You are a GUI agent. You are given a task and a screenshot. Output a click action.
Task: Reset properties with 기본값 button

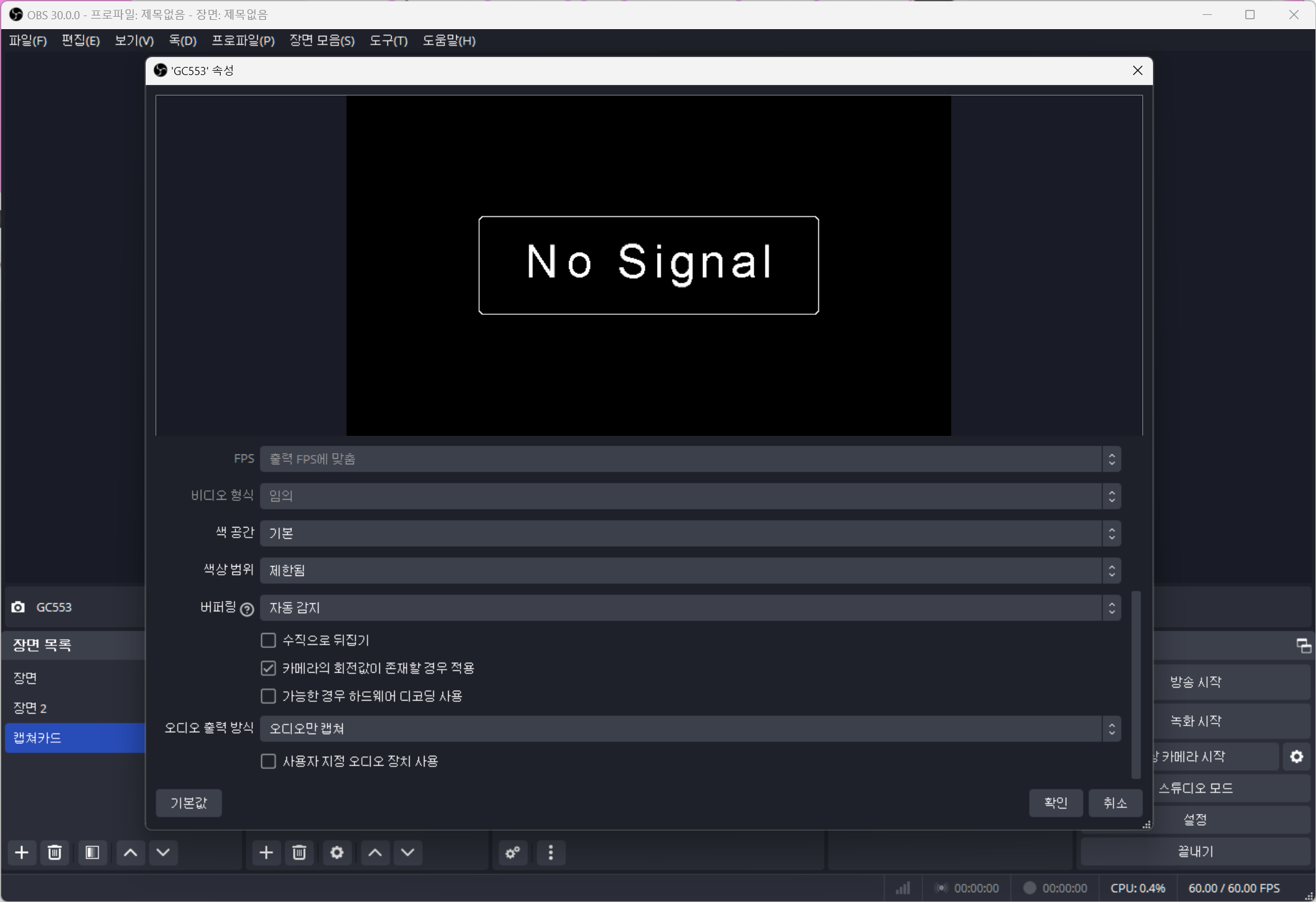188,803
